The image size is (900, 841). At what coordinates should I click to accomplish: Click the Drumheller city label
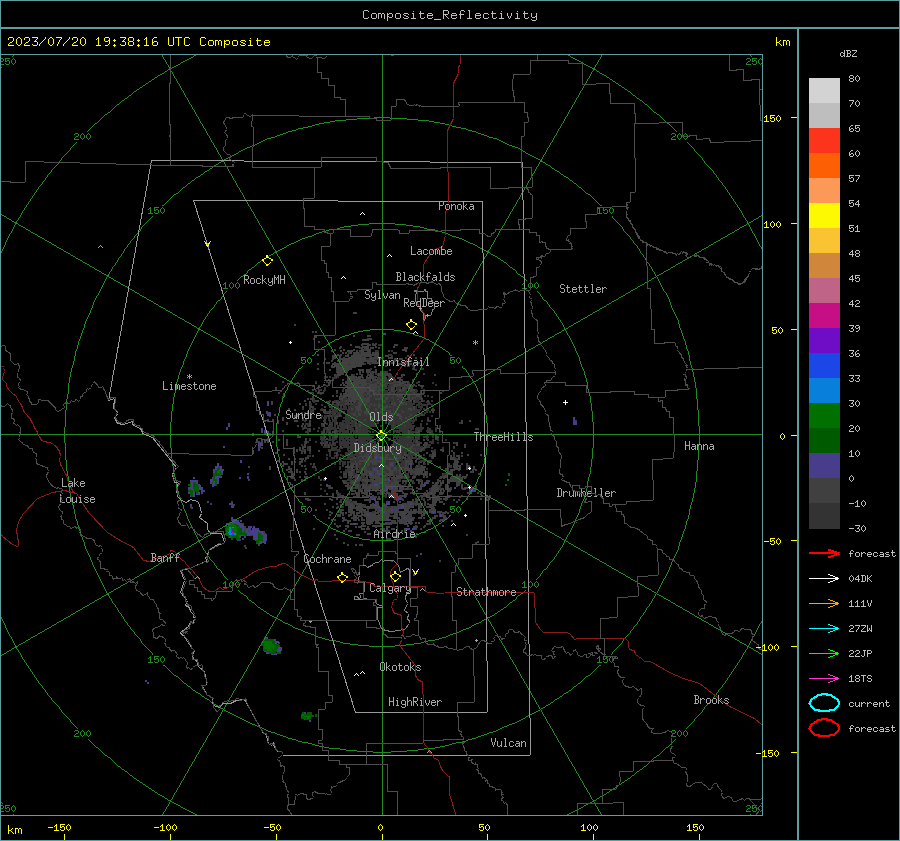click(586, 493)
